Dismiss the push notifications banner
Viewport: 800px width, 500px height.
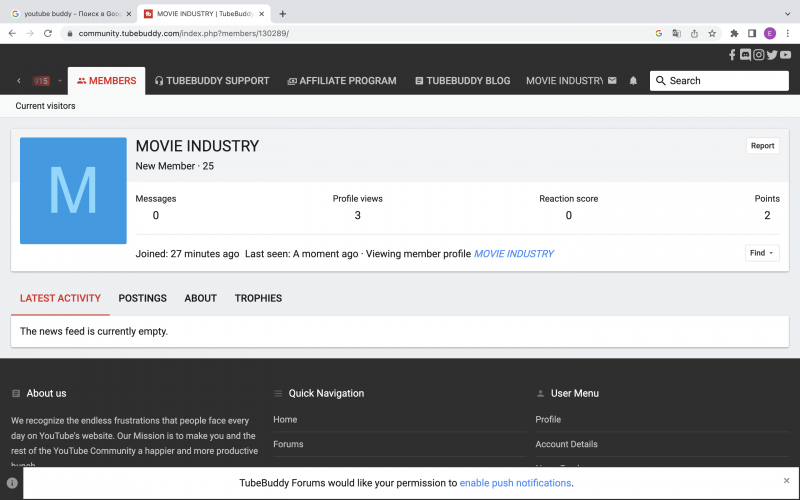tap(786, 481)
